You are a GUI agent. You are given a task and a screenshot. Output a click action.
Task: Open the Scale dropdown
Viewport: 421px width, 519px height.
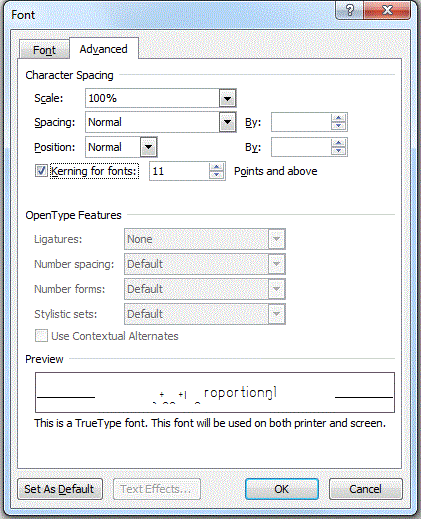pos(227,98)
